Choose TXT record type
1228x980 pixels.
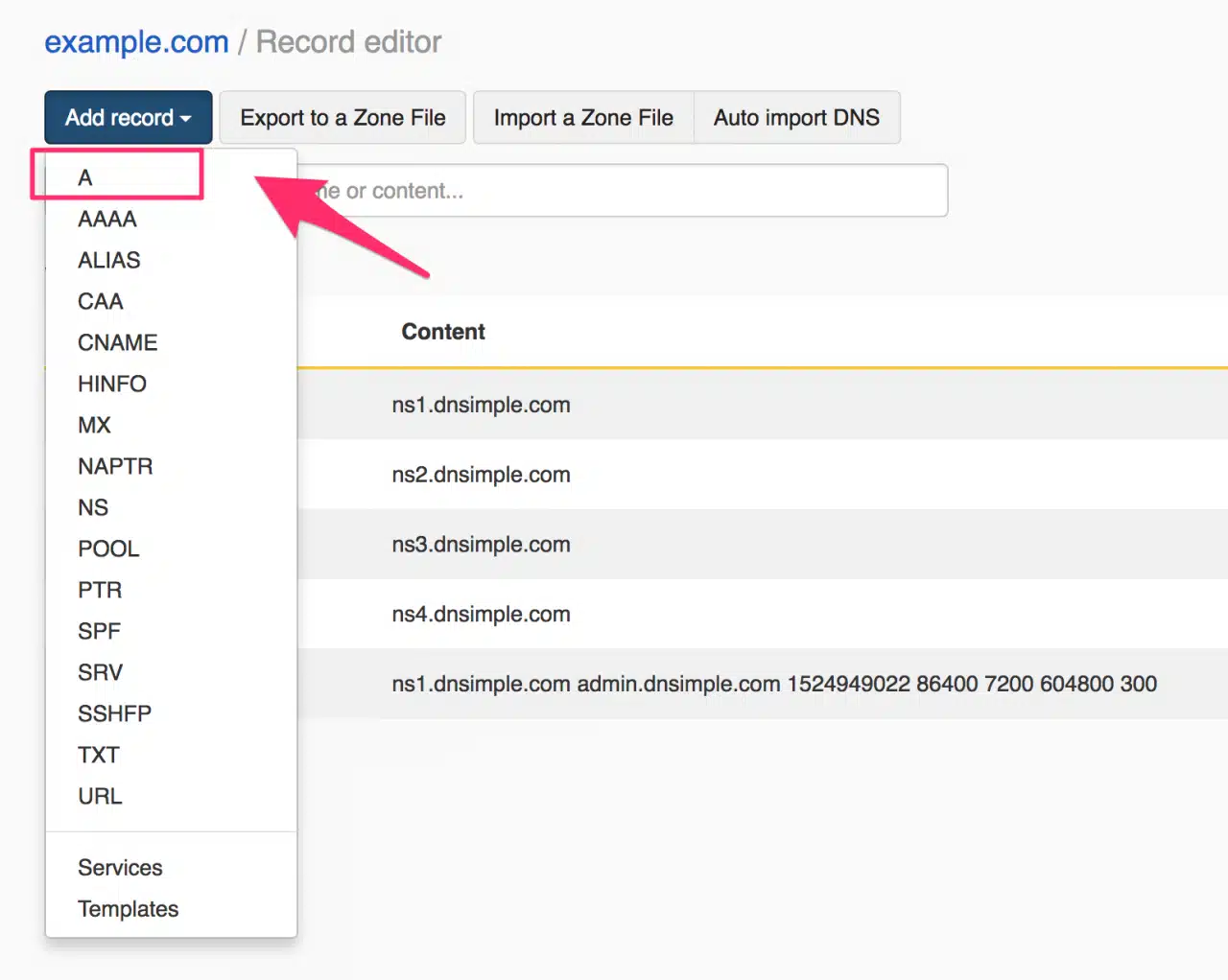coord(171,755)
